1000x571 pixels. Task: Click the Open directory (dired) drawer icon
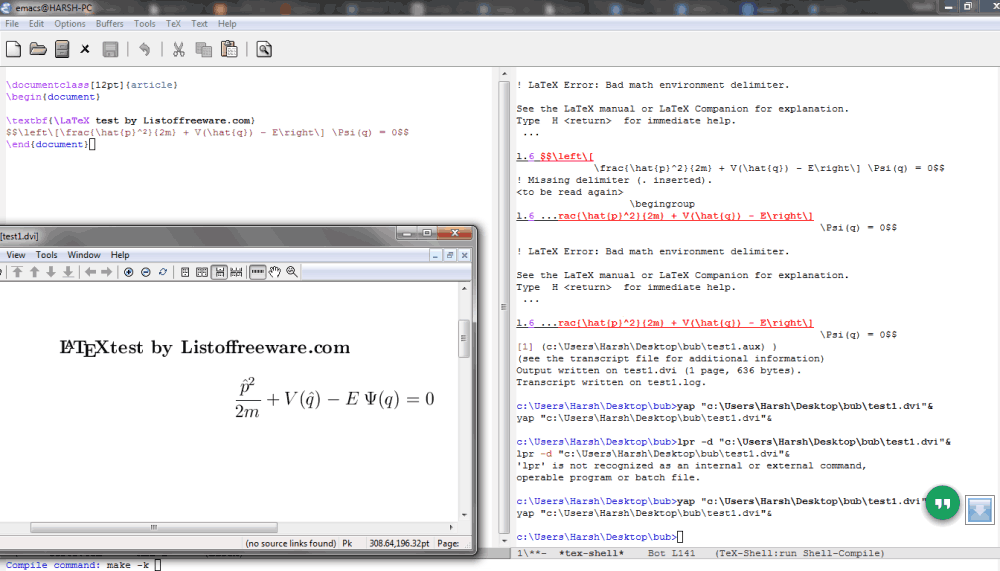click(62, 50)
